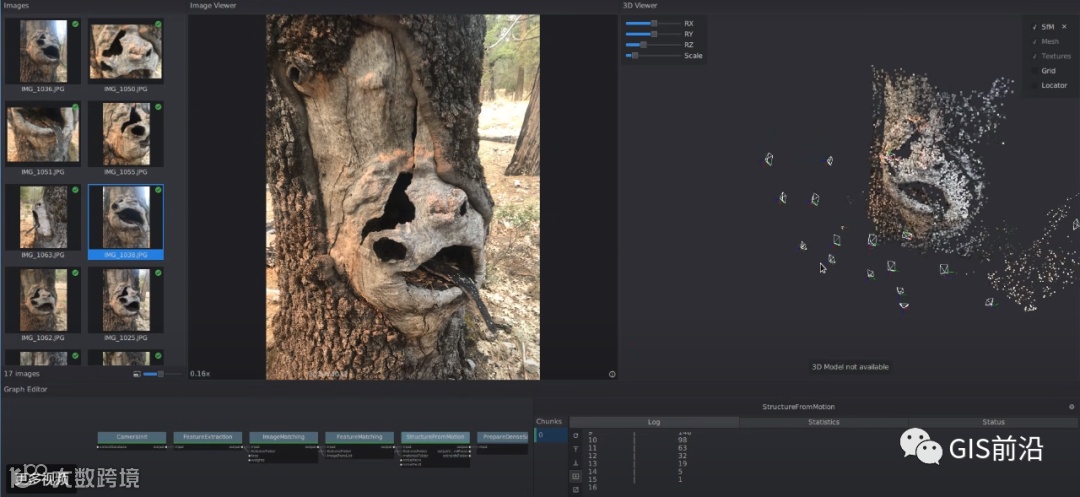Select thumbnail IMG_1050.JPG
Screen dimensions: 1080x497
click(126, 51)
